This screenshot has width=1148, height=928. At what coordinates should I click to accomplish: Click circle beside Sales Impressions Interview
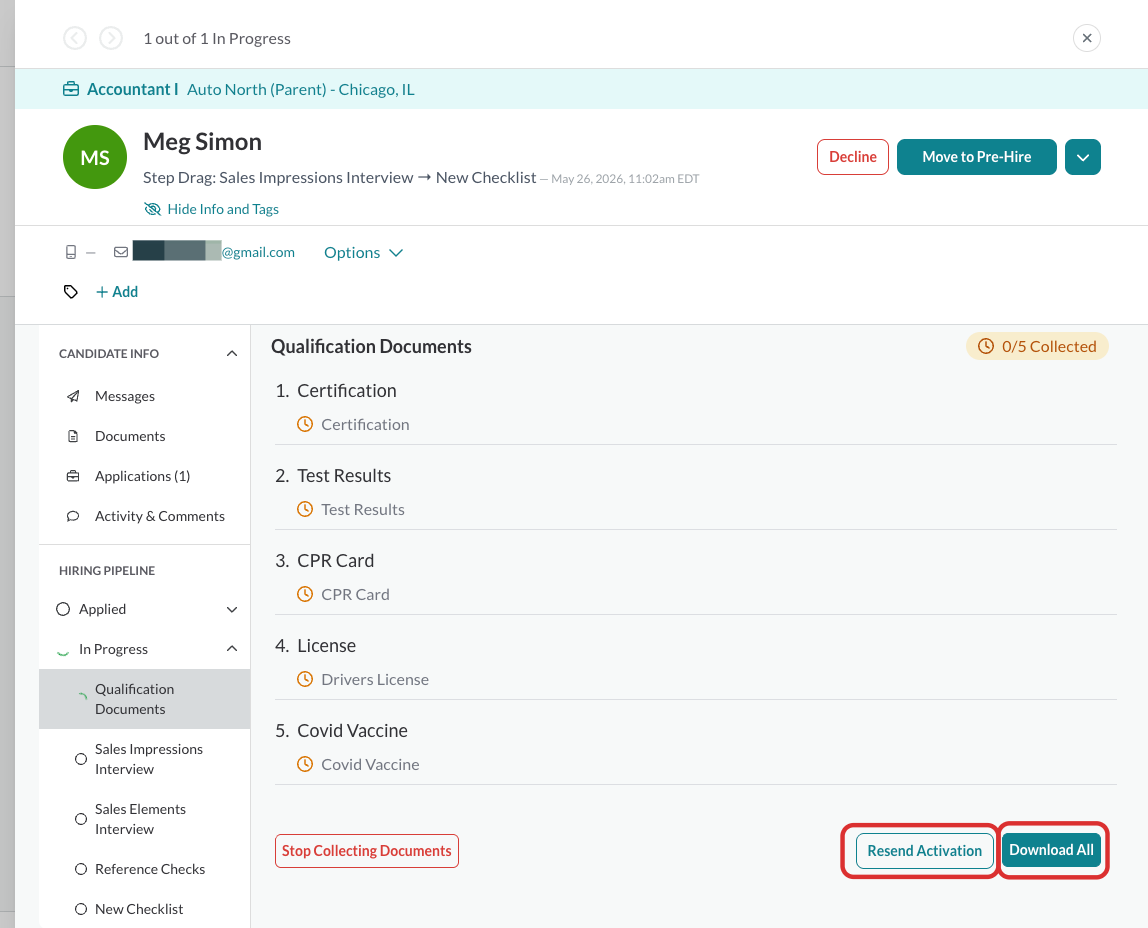[x=81, y=759]
